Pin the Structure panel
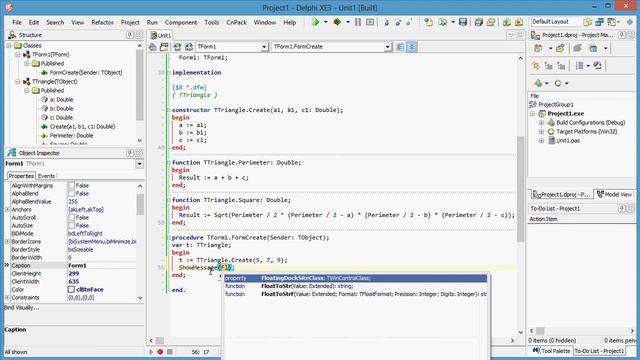The image size is (640, 360). [x=130, y=35]
